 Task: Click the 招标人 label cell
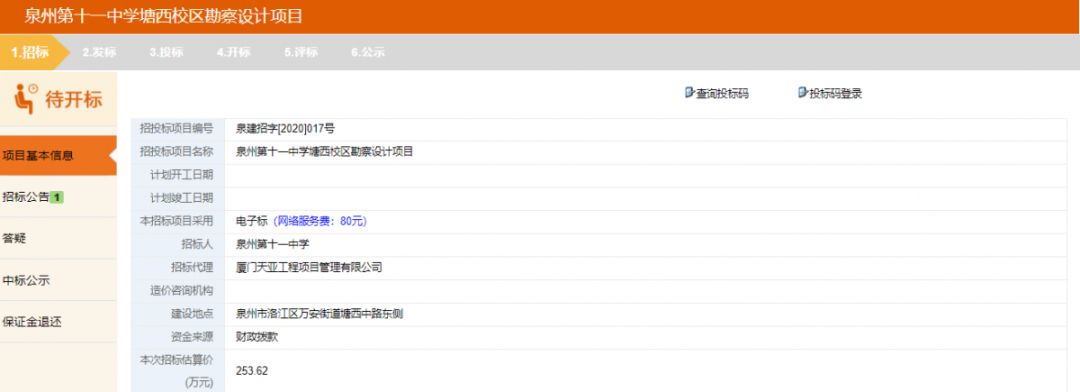(x=177, y=245)
